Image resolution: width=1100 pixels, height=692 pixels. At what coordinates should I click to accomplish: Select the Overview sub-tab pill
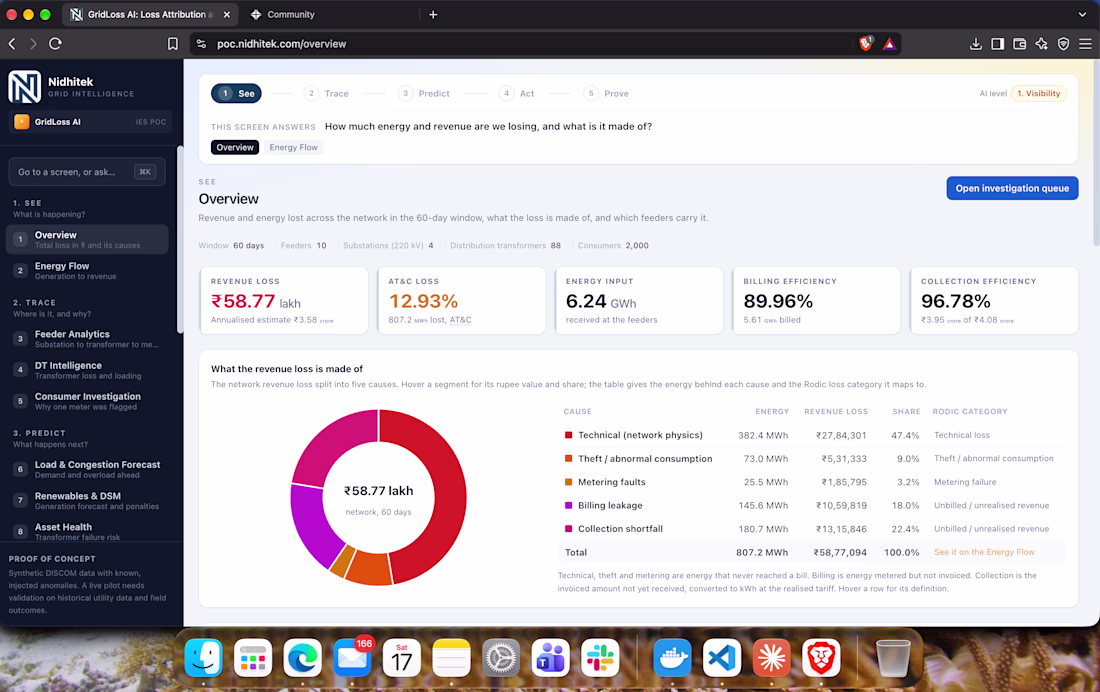point(235,147)
